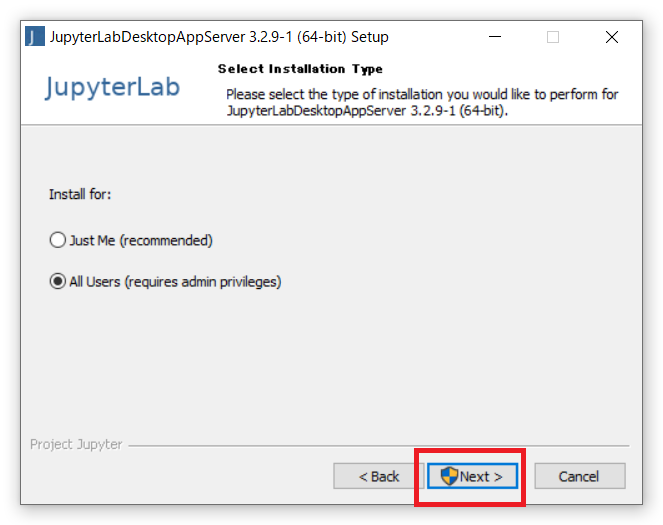Go back with the Back button
663x525 pixels.
[379, 476]
